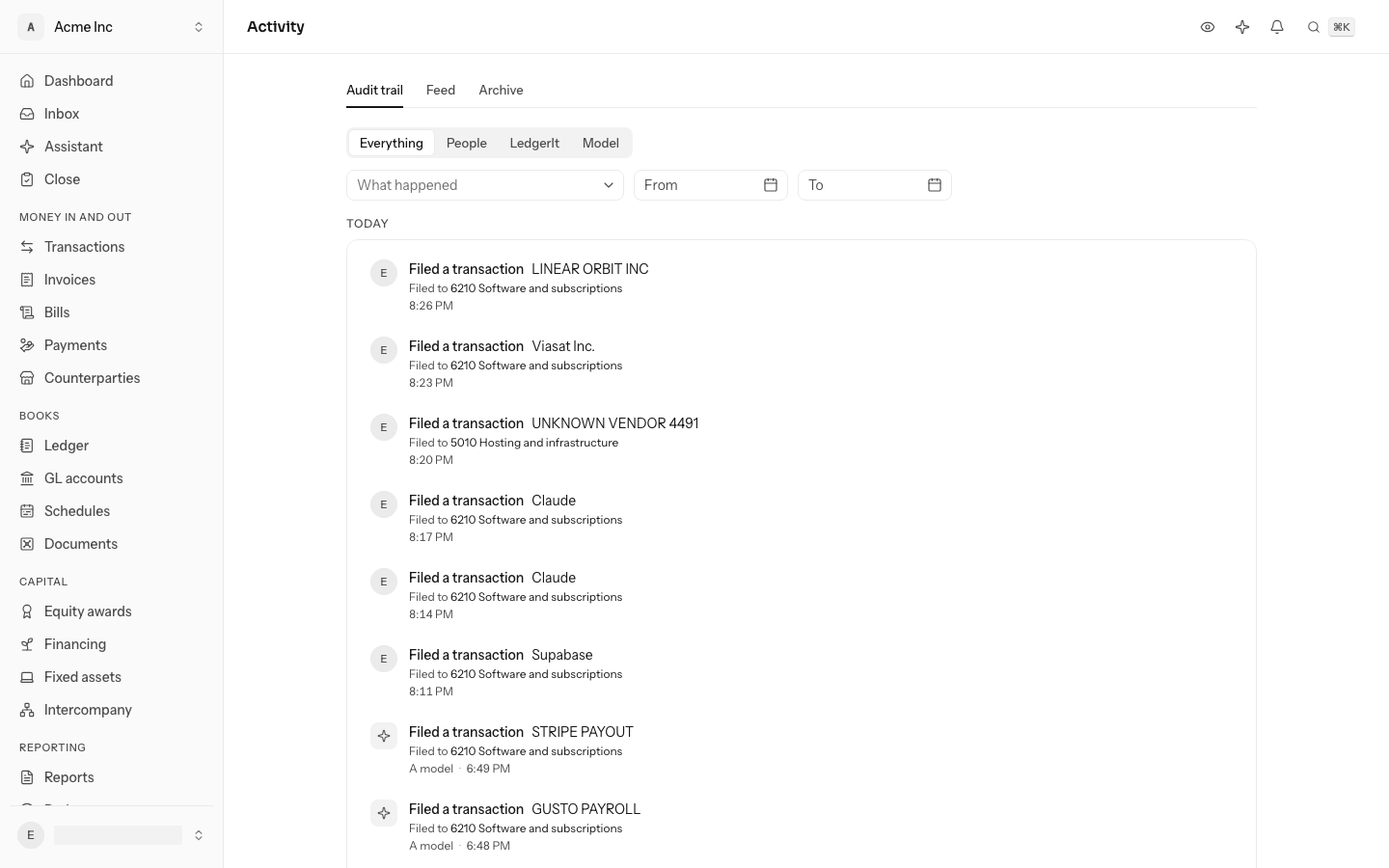Expand the Acme Inc company switcher
The image size is (1389, 868).
pyautogui.click(x=112, y=27)
